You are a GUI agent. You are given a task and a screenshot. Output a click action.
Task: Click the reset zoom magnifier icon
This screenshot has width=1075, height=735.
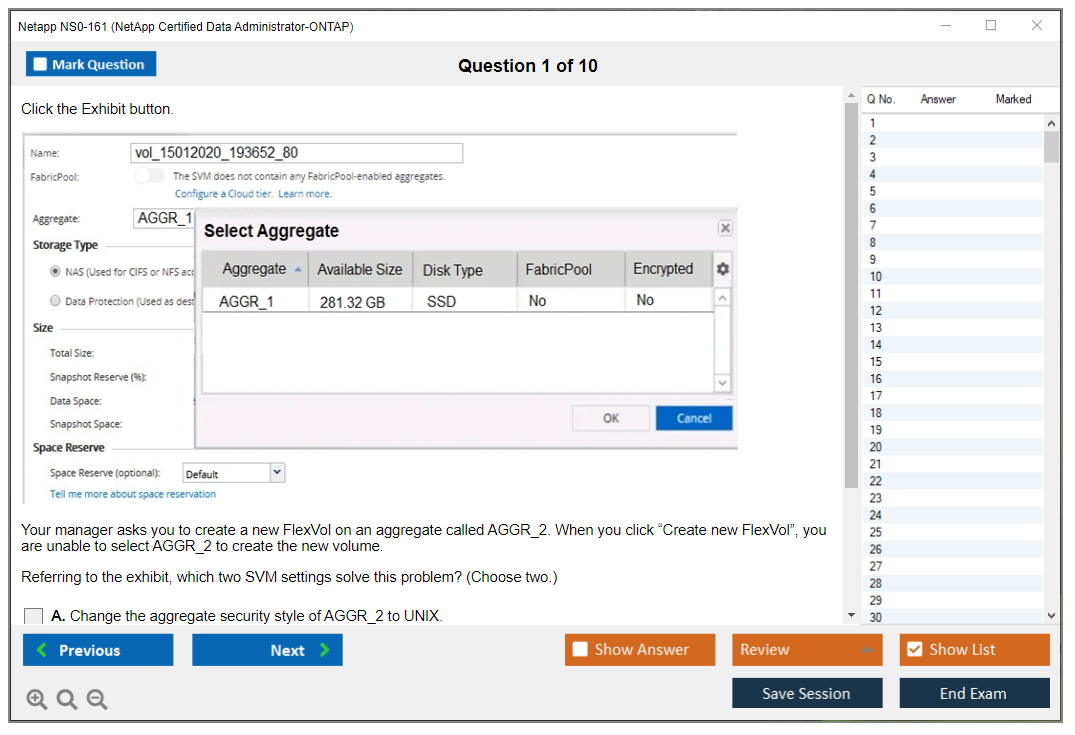coord(67,700)
